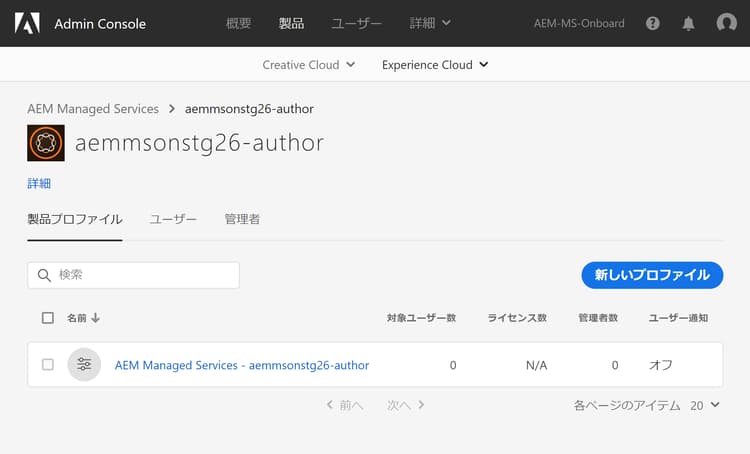Open the 概要 menu item
The height and width of the screenshot is (454, 750).
coord(239,23)
